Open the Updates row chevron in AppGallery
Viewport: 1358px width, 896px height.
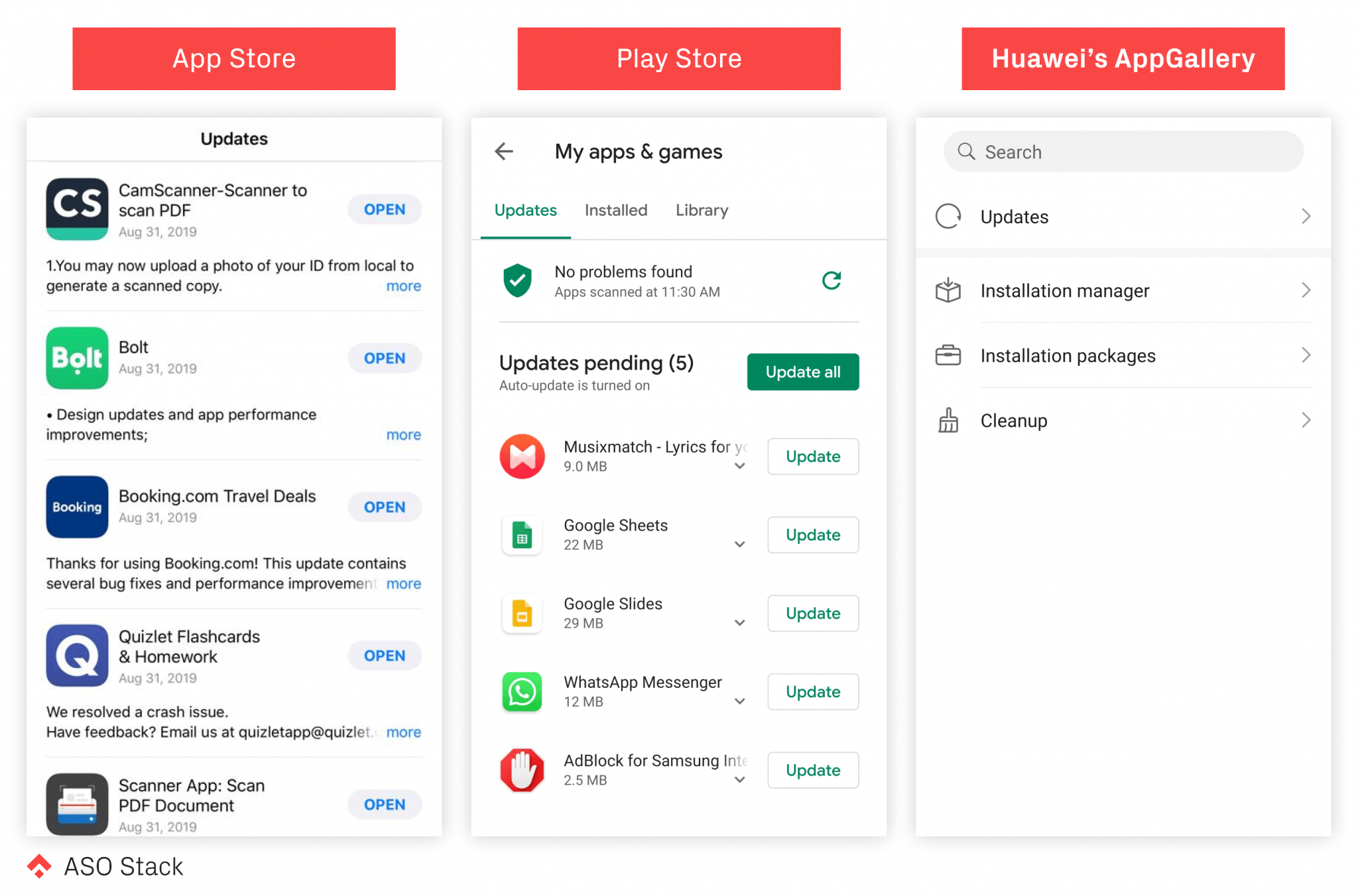1306,216
